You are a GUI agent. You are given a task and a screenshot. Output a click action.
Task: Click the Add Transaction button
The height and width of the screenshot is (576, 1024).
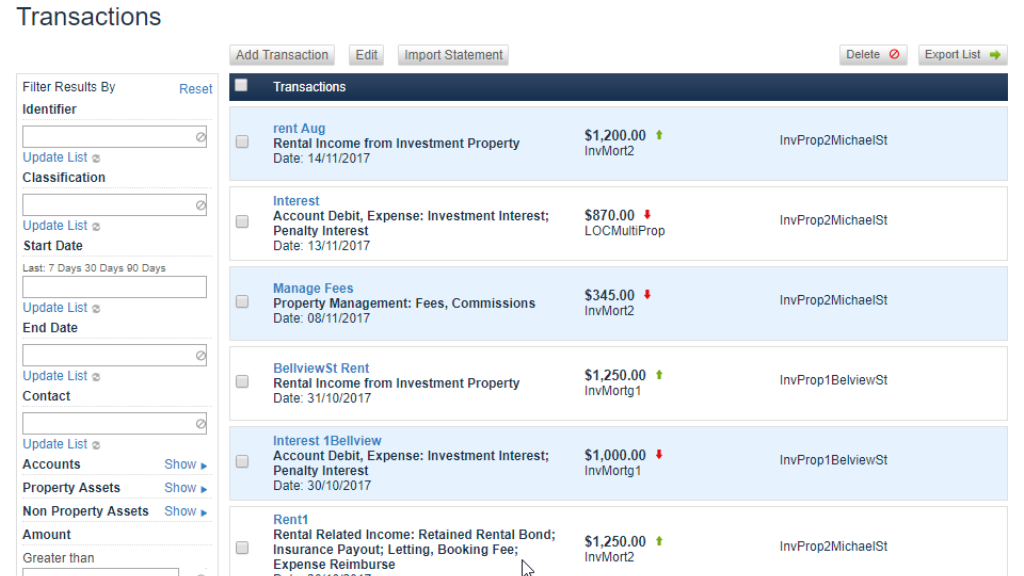tap(281, 55)
